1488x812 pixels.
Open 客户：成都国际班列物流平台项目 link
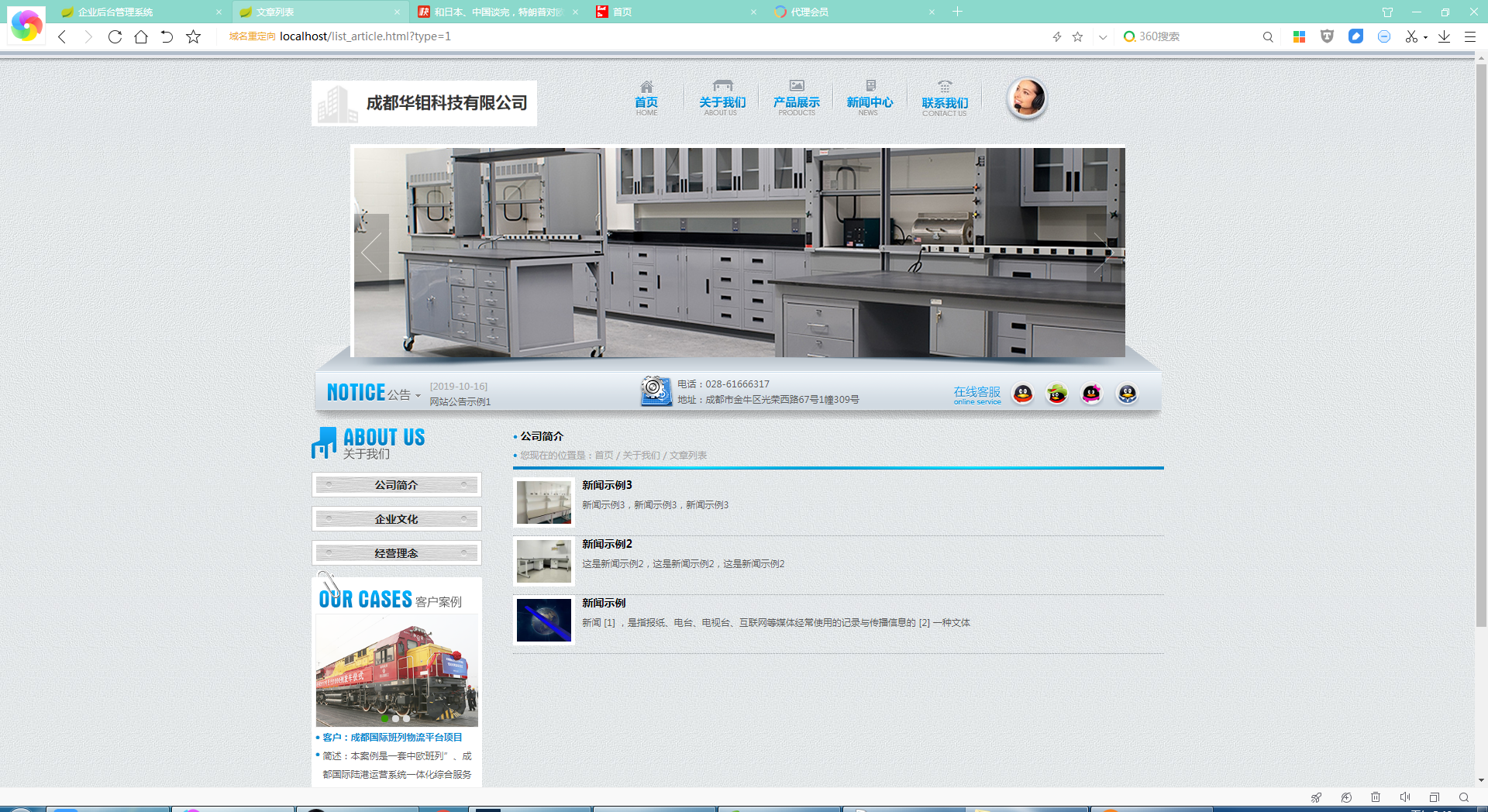click(x=392, y=738)
